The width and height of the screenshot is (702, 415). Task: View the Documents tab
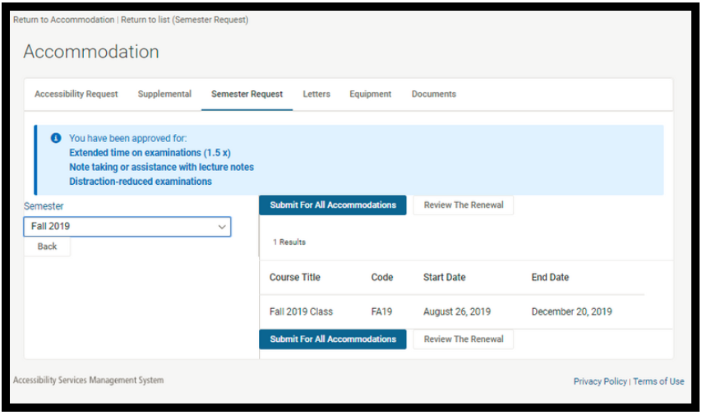coord(433,94)
